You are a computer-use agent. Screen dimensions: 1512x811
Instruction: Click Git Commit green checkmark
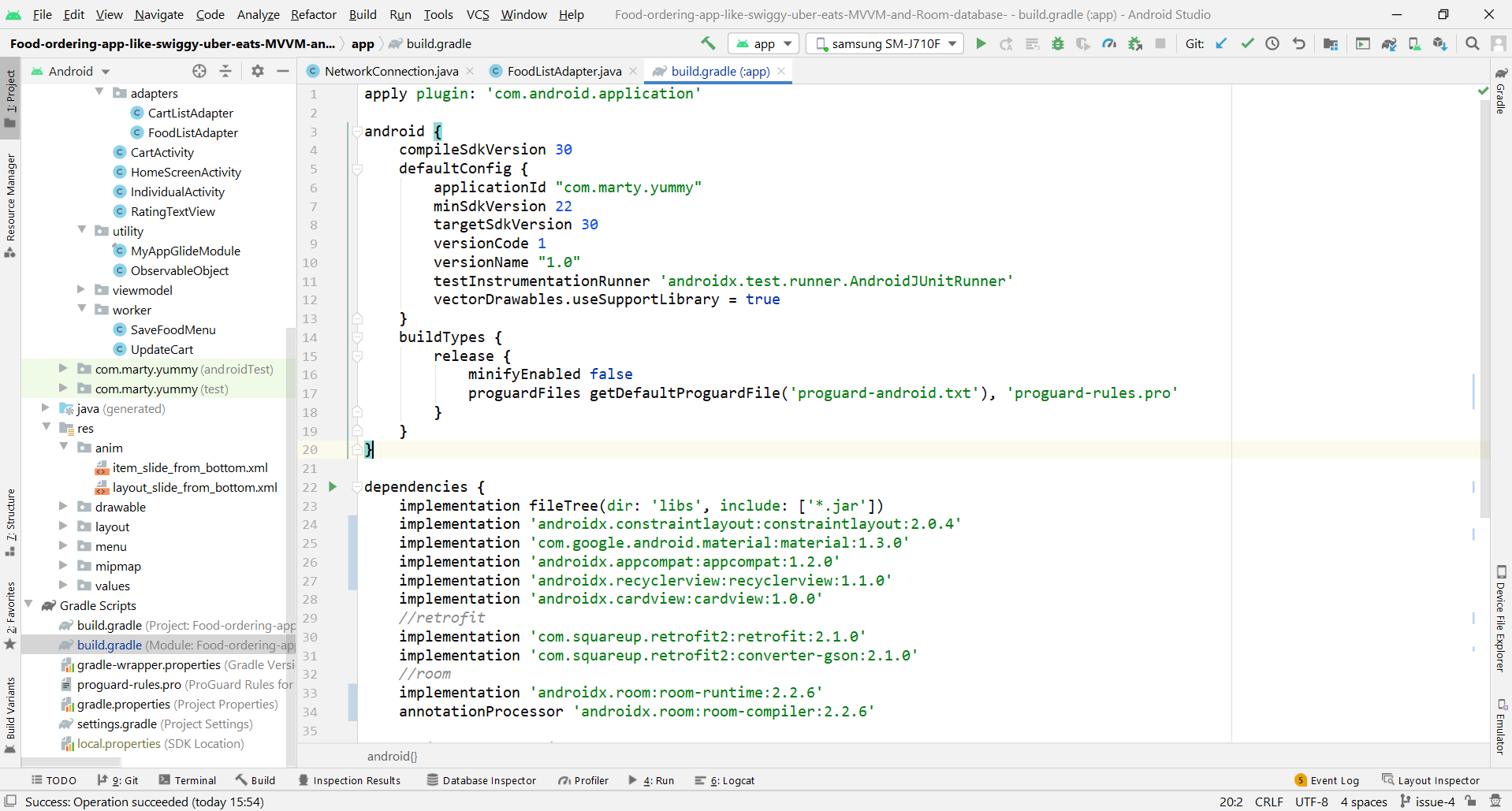1247,43
